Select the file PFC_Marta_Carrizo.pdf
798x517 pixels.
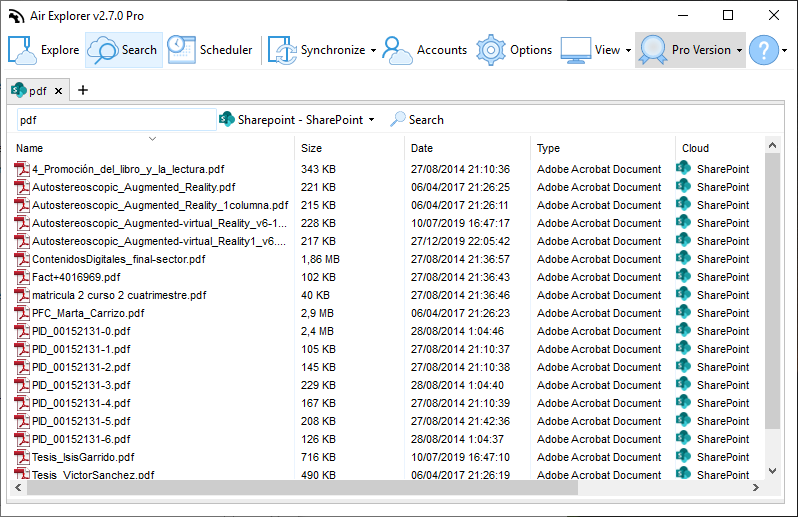pyautogui.click(x=88, y=313)
